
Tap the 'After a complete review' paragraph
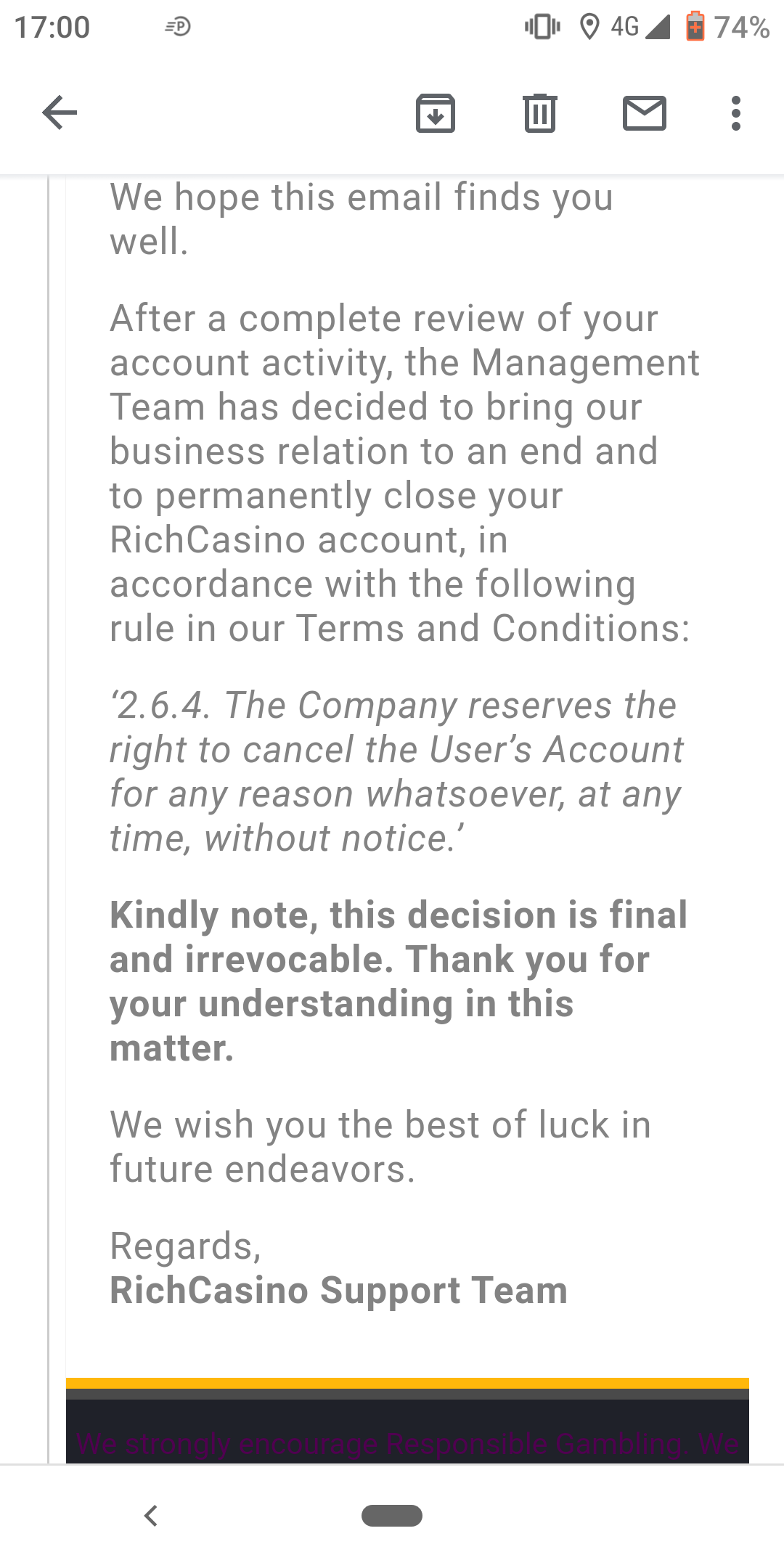pos(403,473)
